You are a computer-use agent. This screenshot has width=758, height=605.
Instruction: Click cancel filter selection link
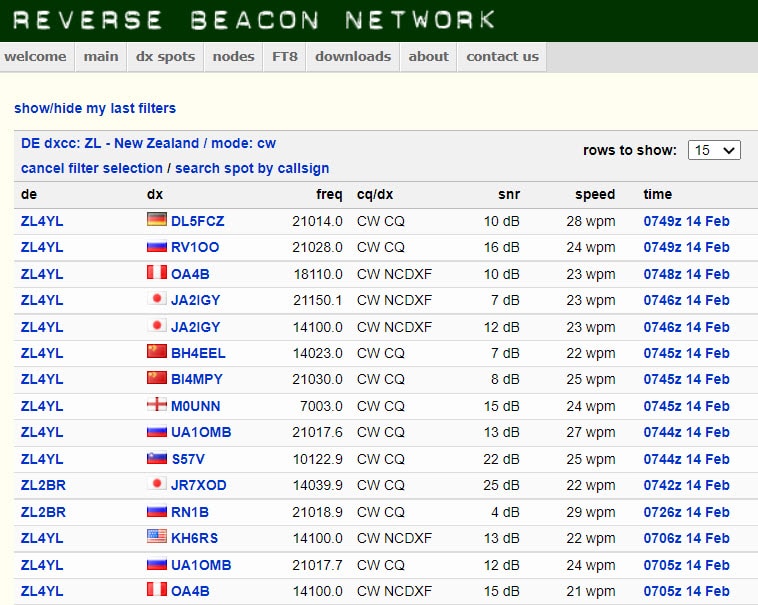[x=92, y=168]
